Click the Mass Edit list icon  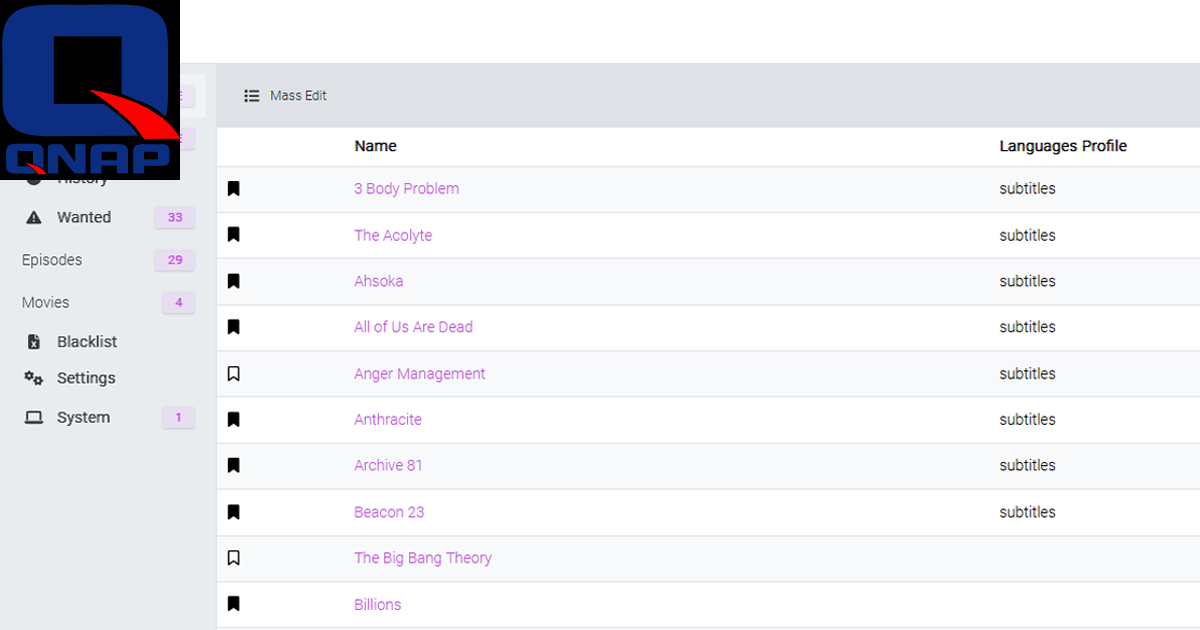[252, 96]
